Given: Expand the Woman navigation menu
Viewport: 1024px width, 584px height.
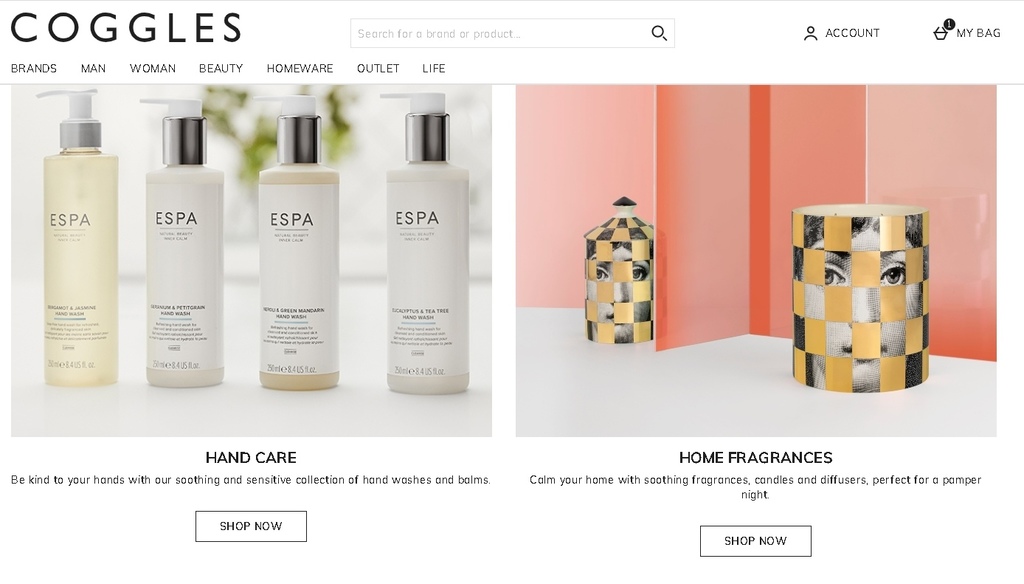Looking at the screenshot, I should [153, 68].
